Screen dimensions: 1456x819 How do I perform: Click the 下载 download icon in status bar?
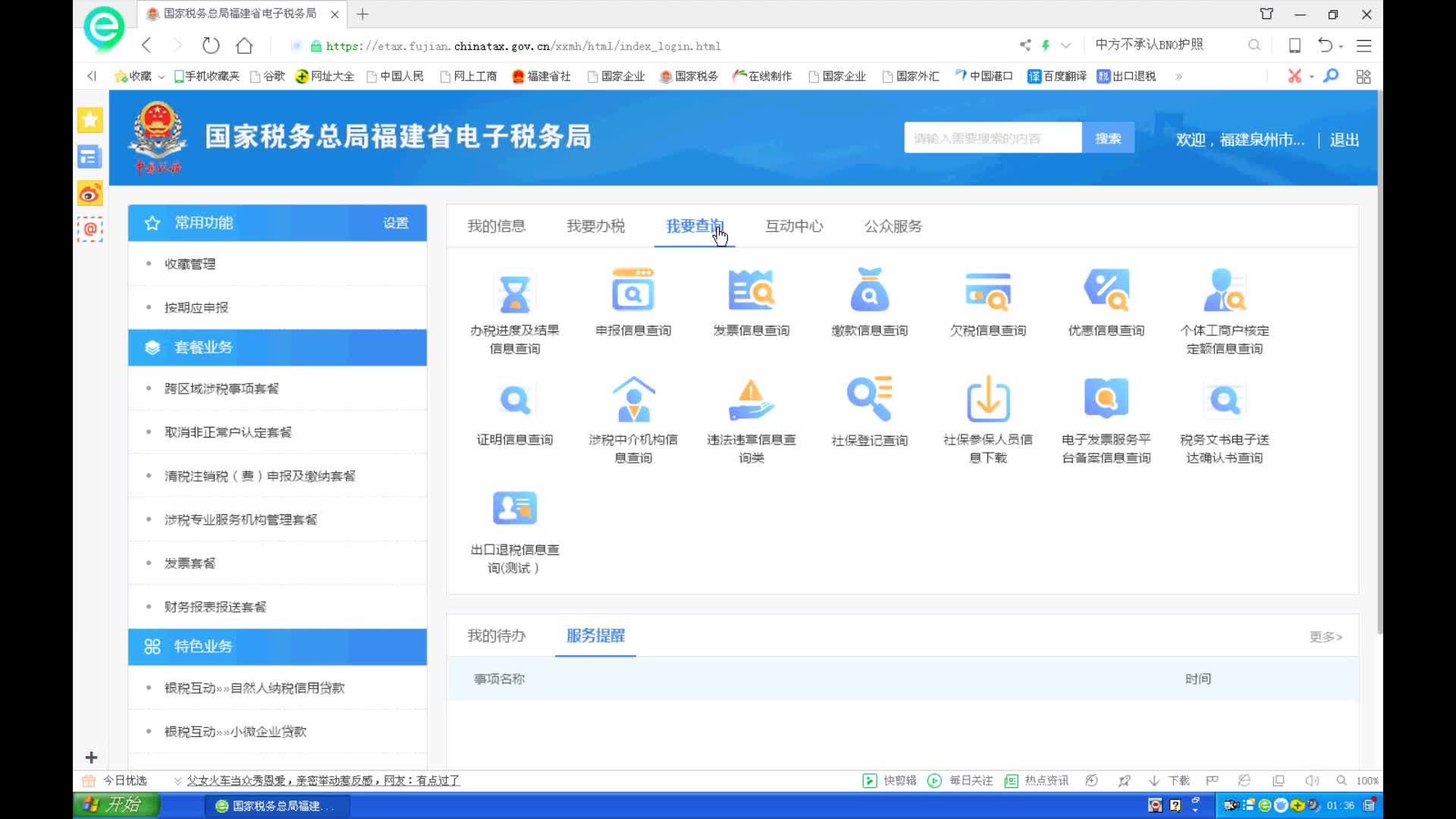(x=1154, y=780)
